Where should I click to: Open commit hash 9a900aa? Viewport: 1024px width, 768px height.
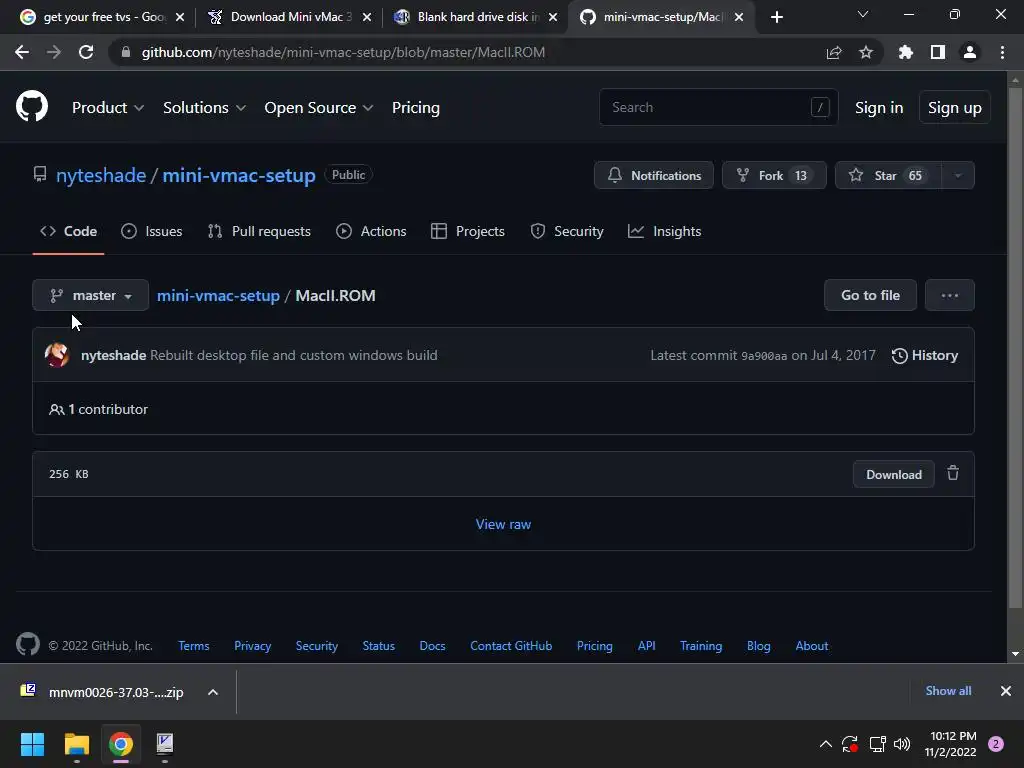[x=763, y=356]
